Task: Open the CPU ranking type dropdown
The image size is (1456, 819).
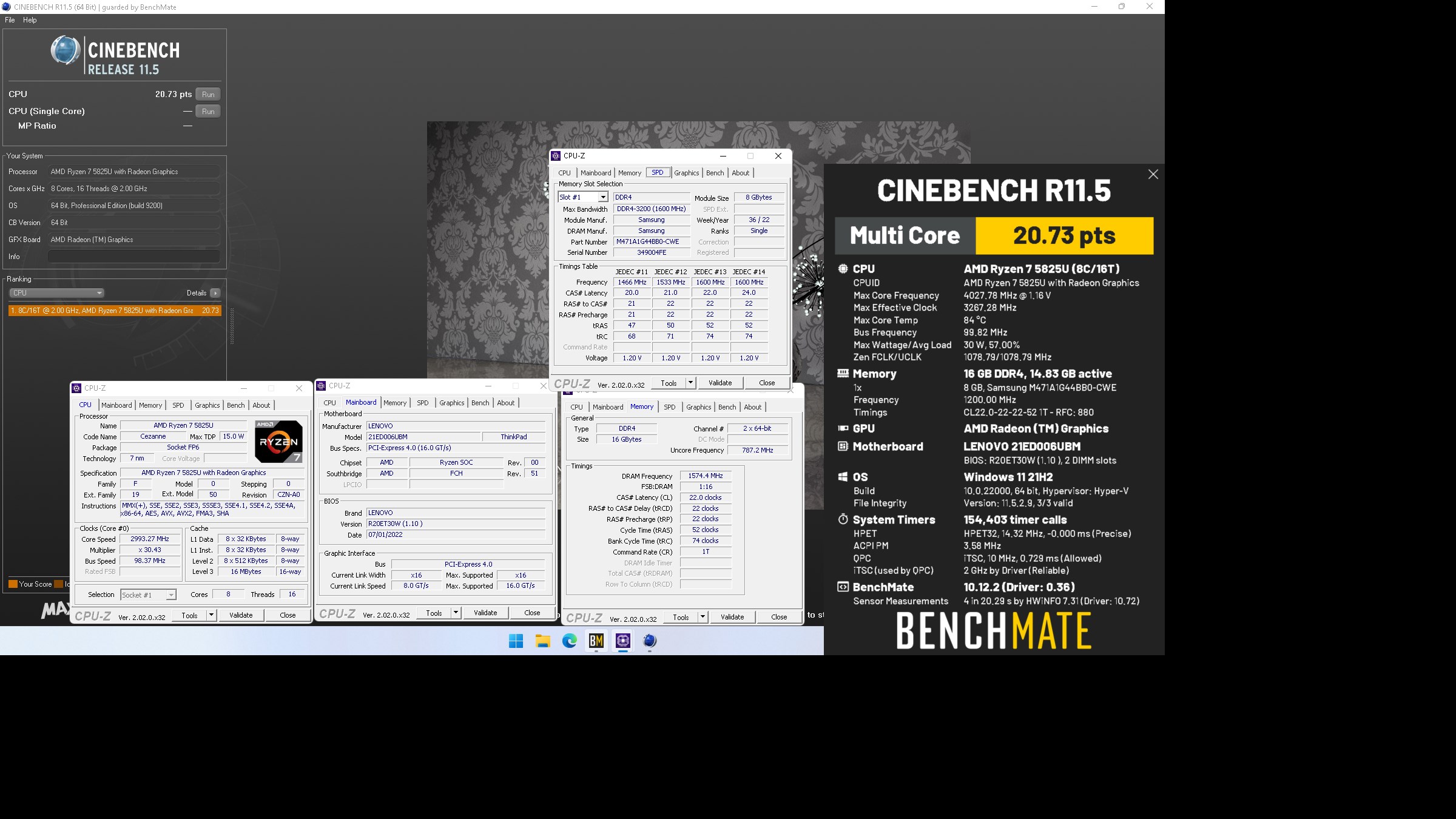Action: click(x=56, y=293)
